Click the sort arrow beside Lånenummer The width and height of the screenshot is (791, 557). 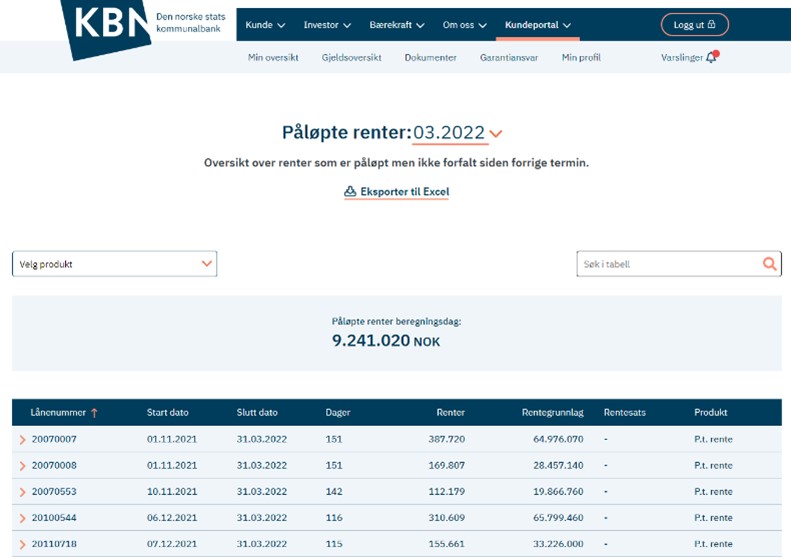point(95,413)
